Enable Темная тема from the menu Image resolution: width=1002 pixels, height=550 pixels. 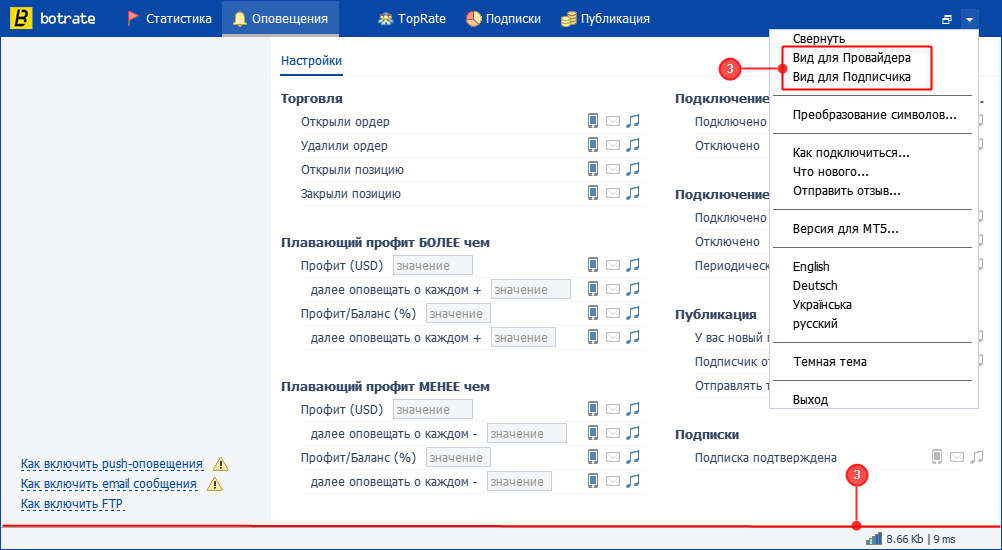click(x=830, y=362)
